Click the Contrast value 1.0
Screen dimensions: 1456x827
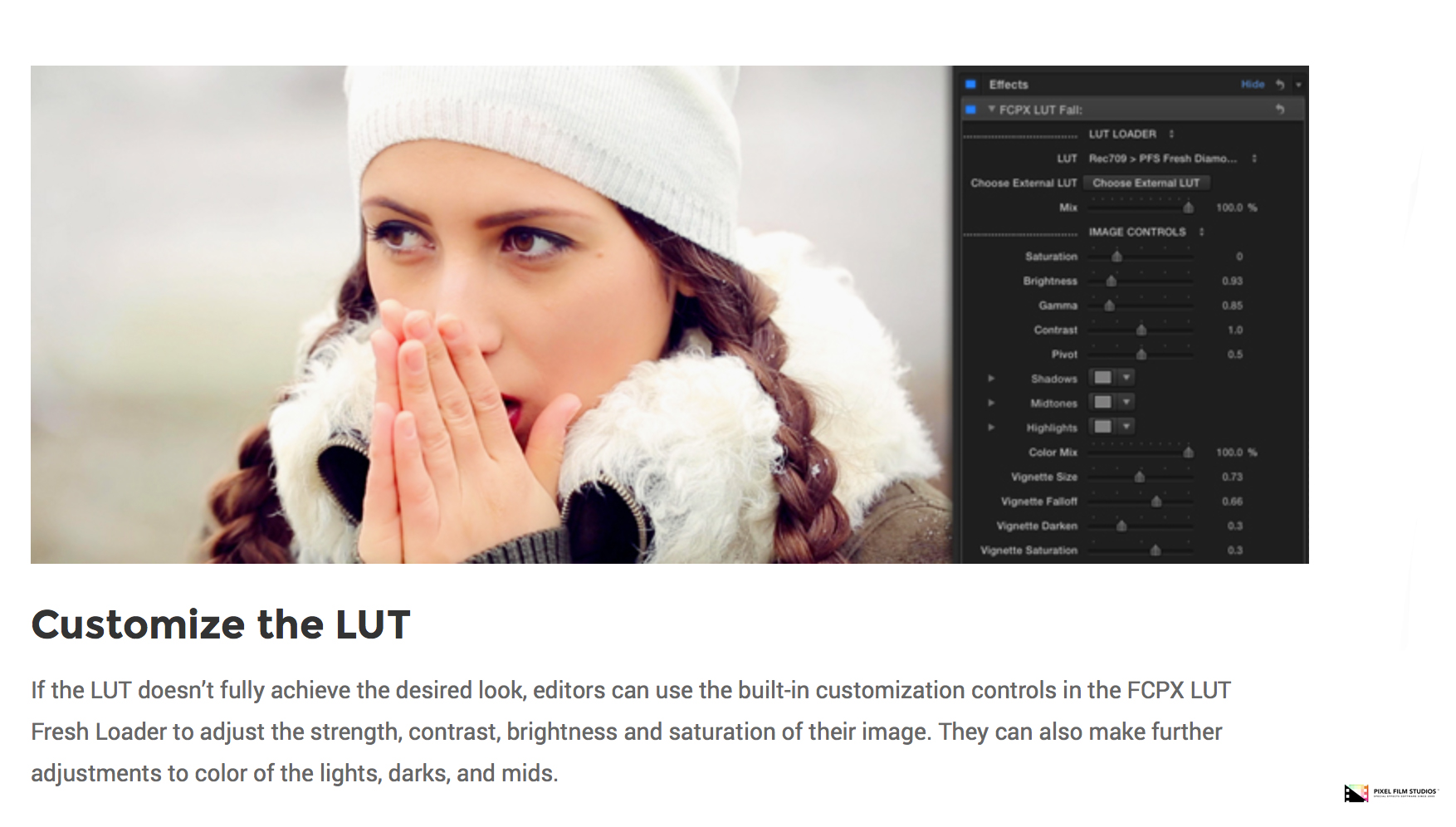1235,330
